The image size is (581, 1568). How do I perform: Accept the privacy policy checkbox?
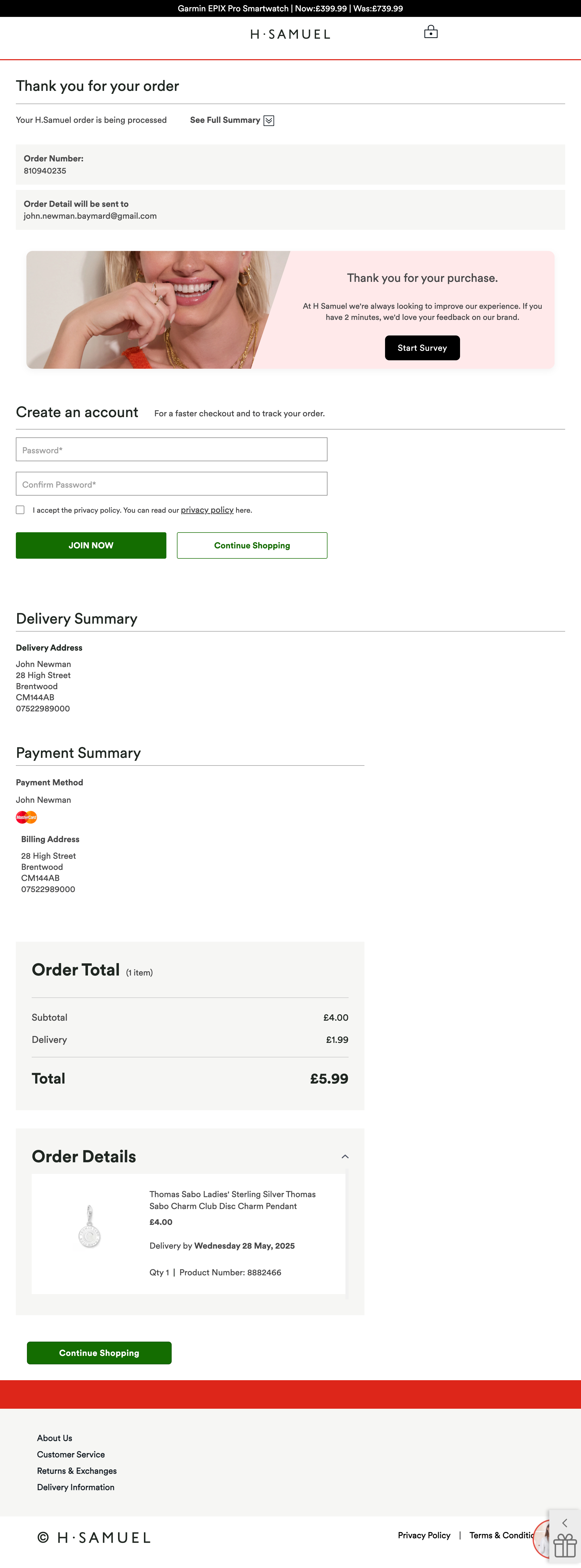coord(20,510)
